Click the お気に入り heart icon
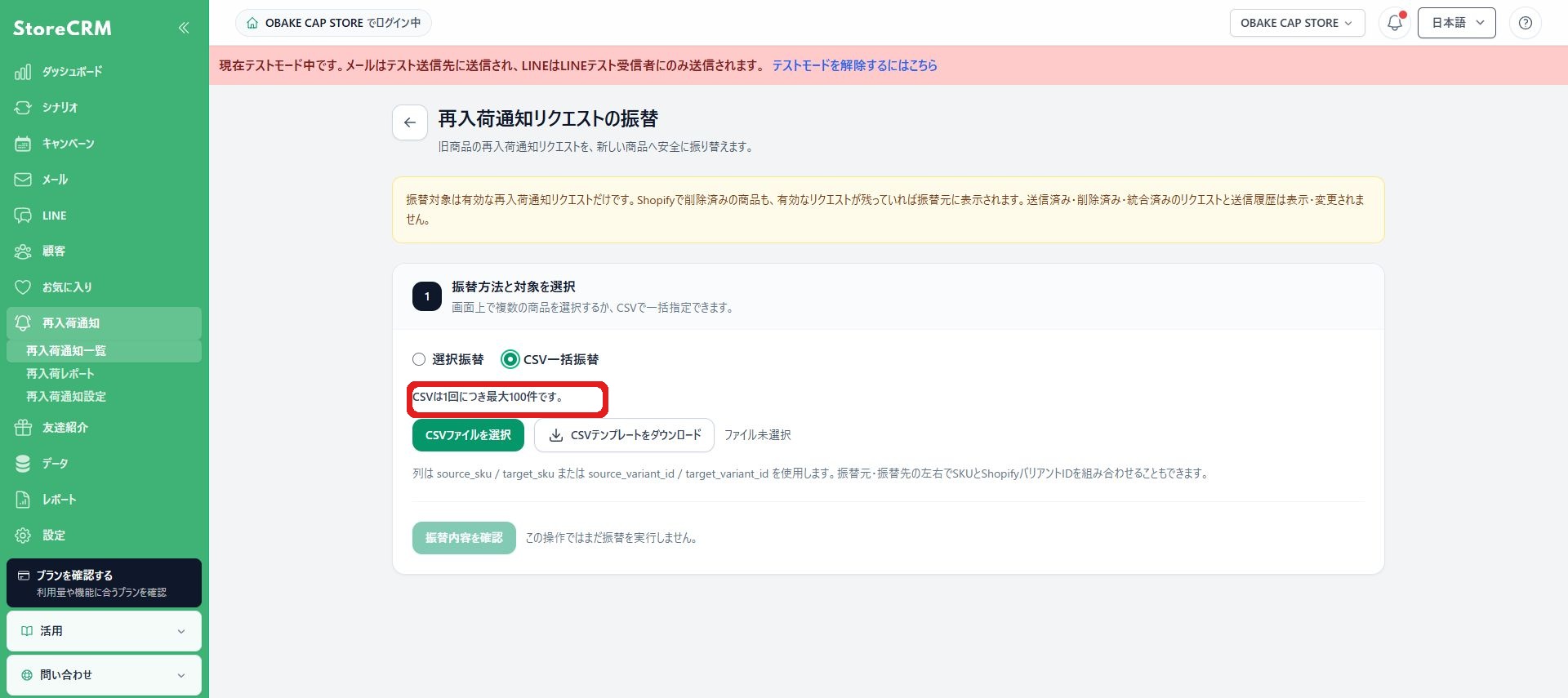 (23, 287)
